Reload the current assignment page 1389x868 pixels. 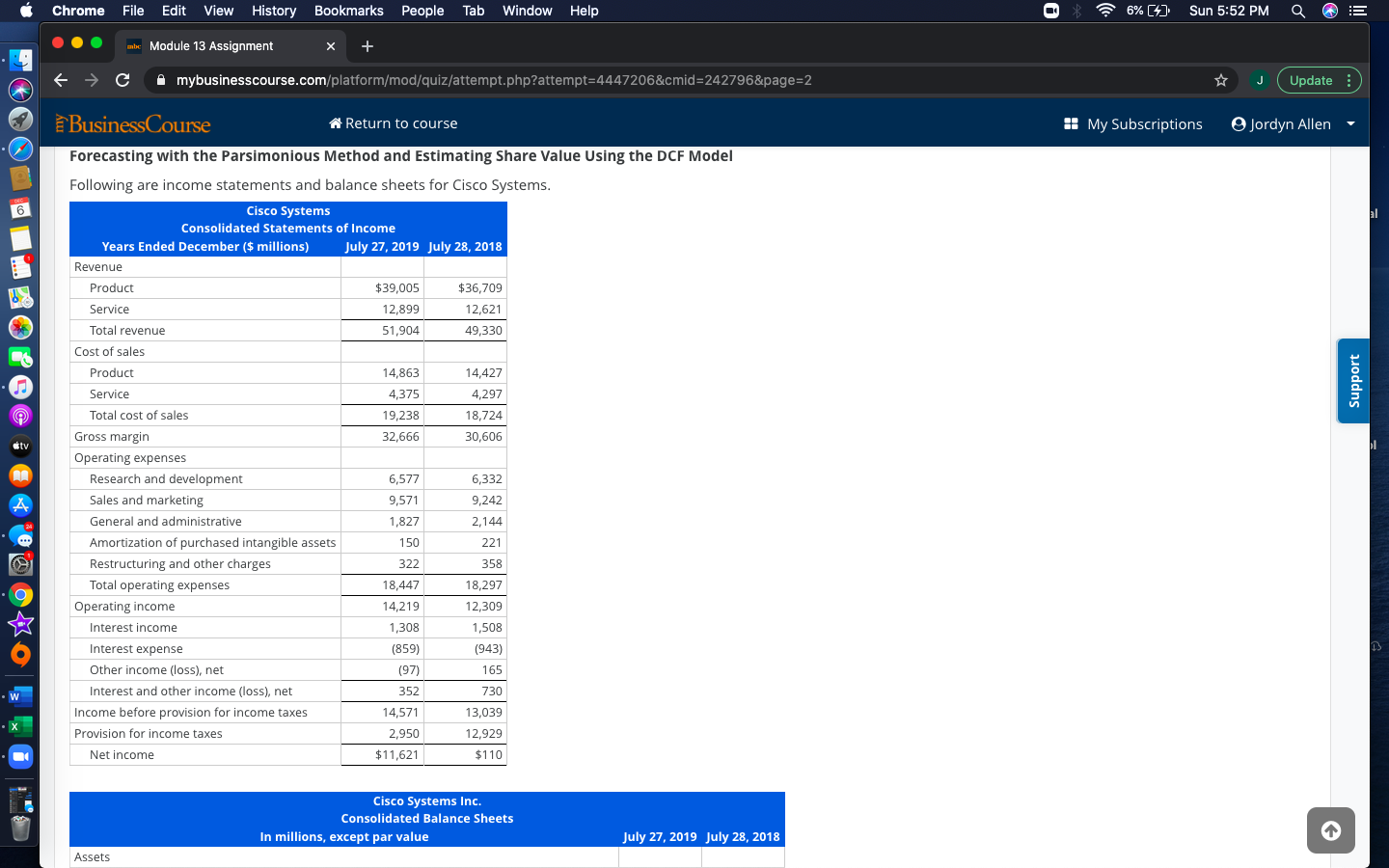pos(123,80)
